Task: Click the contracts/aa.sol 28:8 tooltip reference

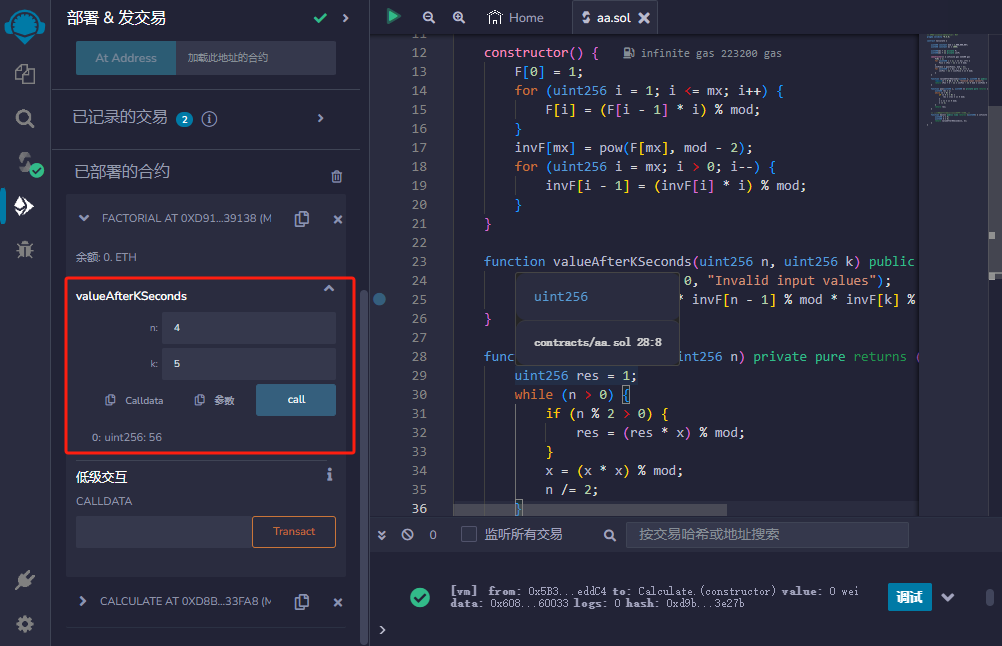Action: coord(597,342)
